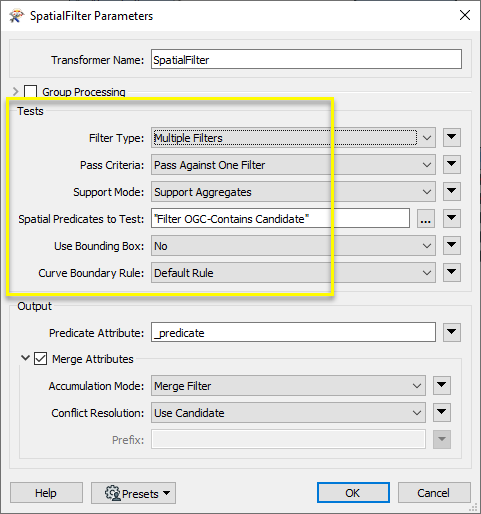Open the arrow menu beside Use Bounding Box
This screenshot has width=481, height=514.
pyautogui.click(x=452, y=245)
